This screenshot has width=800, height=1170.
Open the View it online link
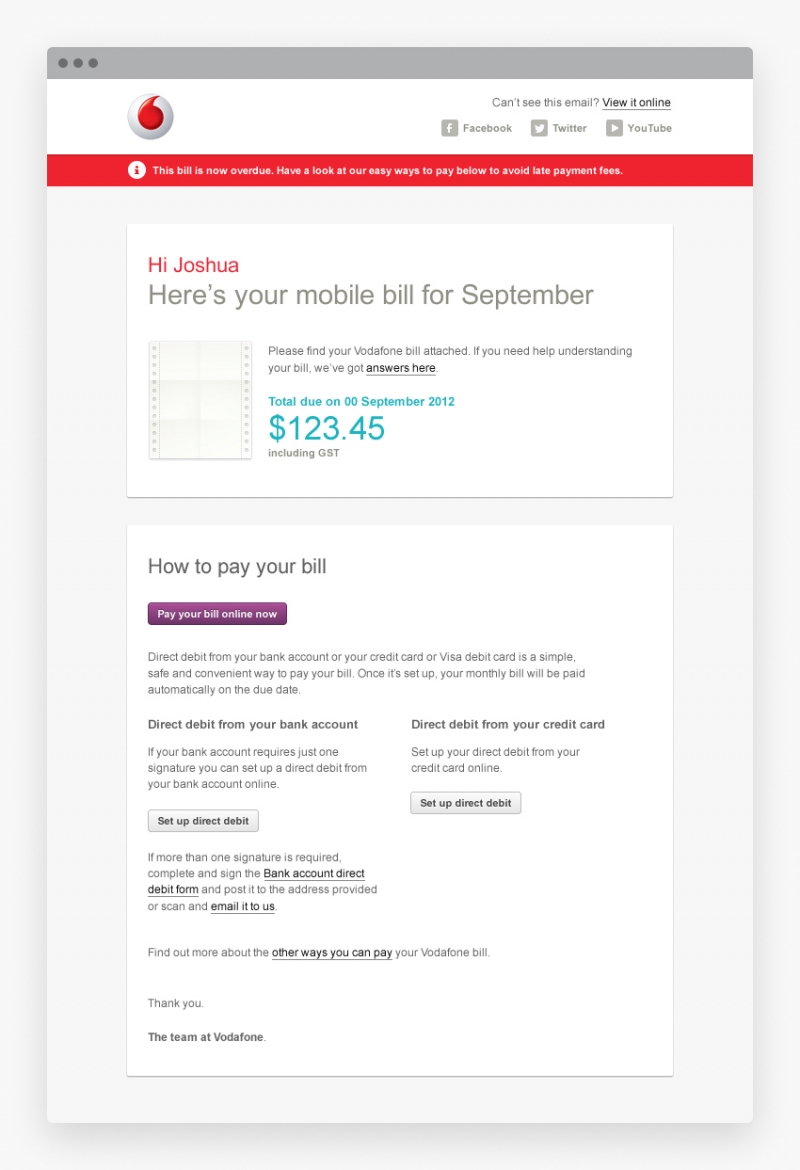click(x=636, y=102)
